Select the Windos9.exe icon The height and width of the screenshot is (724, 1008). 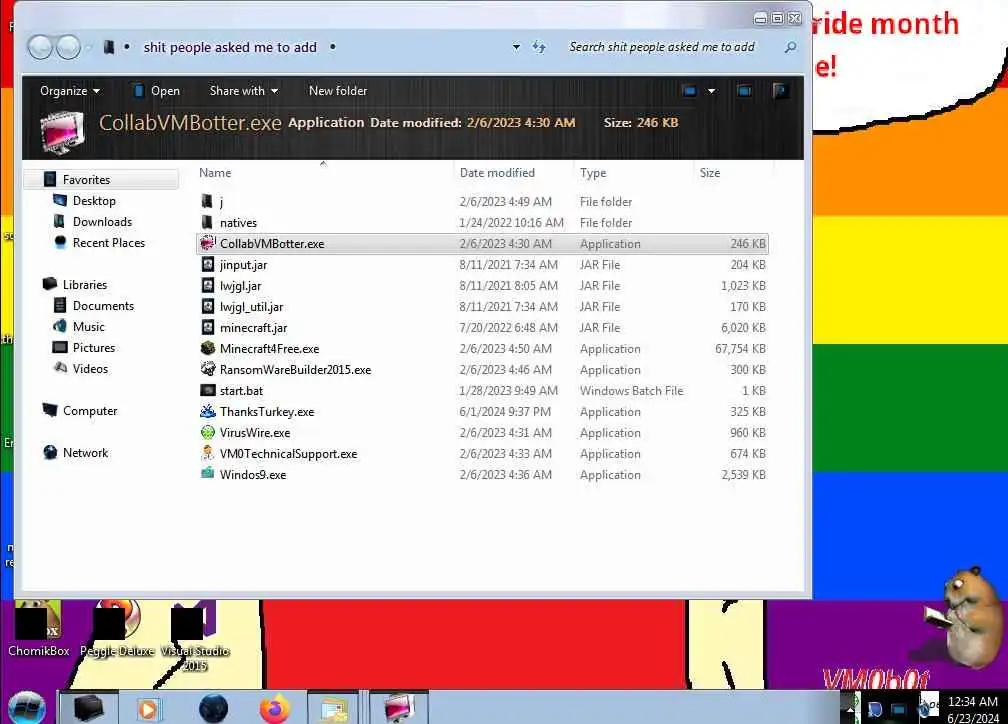[x=207, y=474]
